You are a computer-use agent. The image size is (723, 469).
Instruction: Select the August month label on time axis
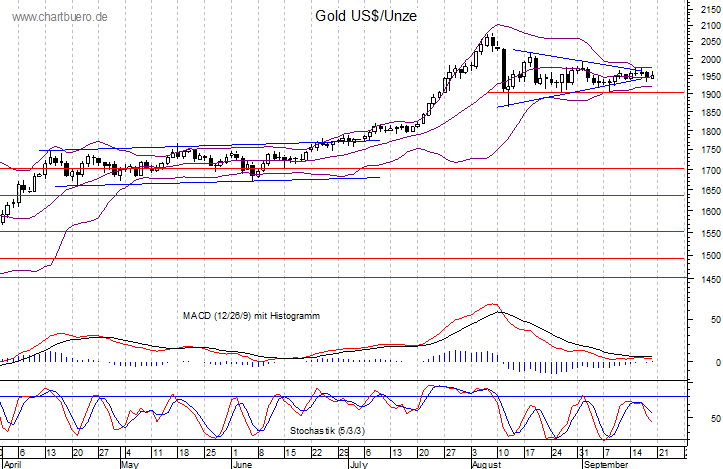[x=486, y=464]
